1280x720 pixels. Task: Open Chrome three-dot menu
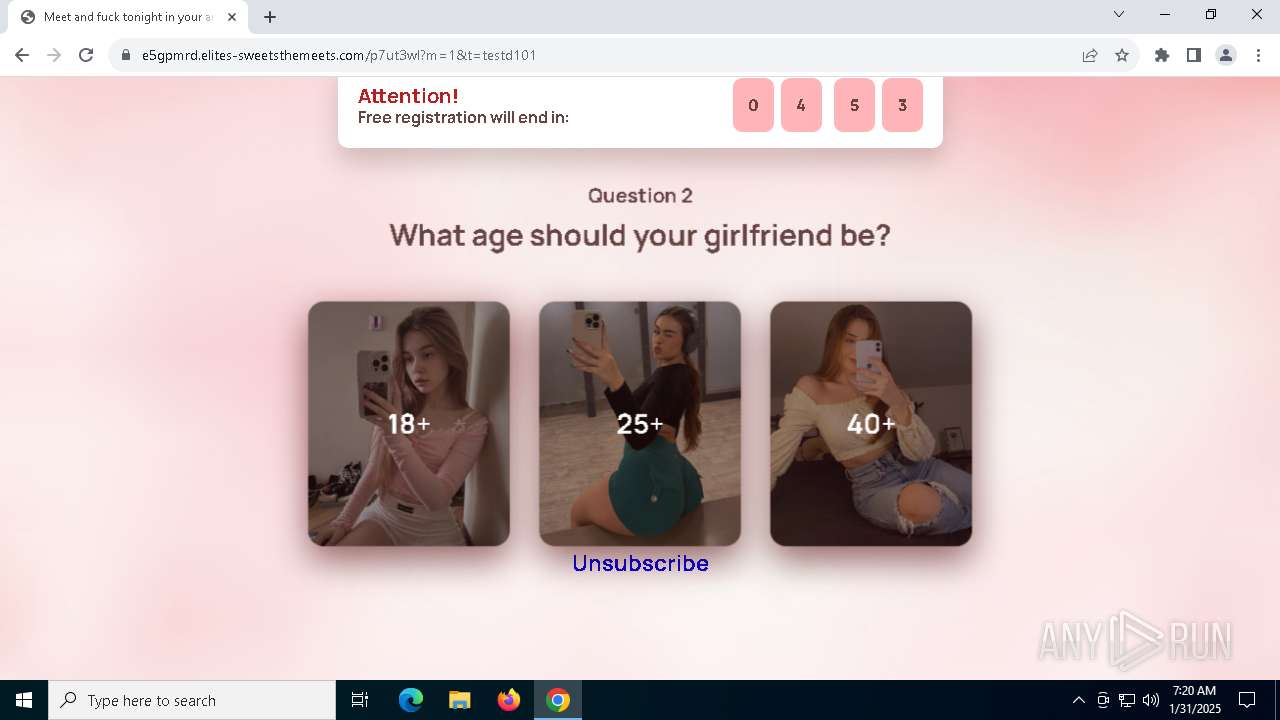pyautogui.click(x=1258, y=55)
